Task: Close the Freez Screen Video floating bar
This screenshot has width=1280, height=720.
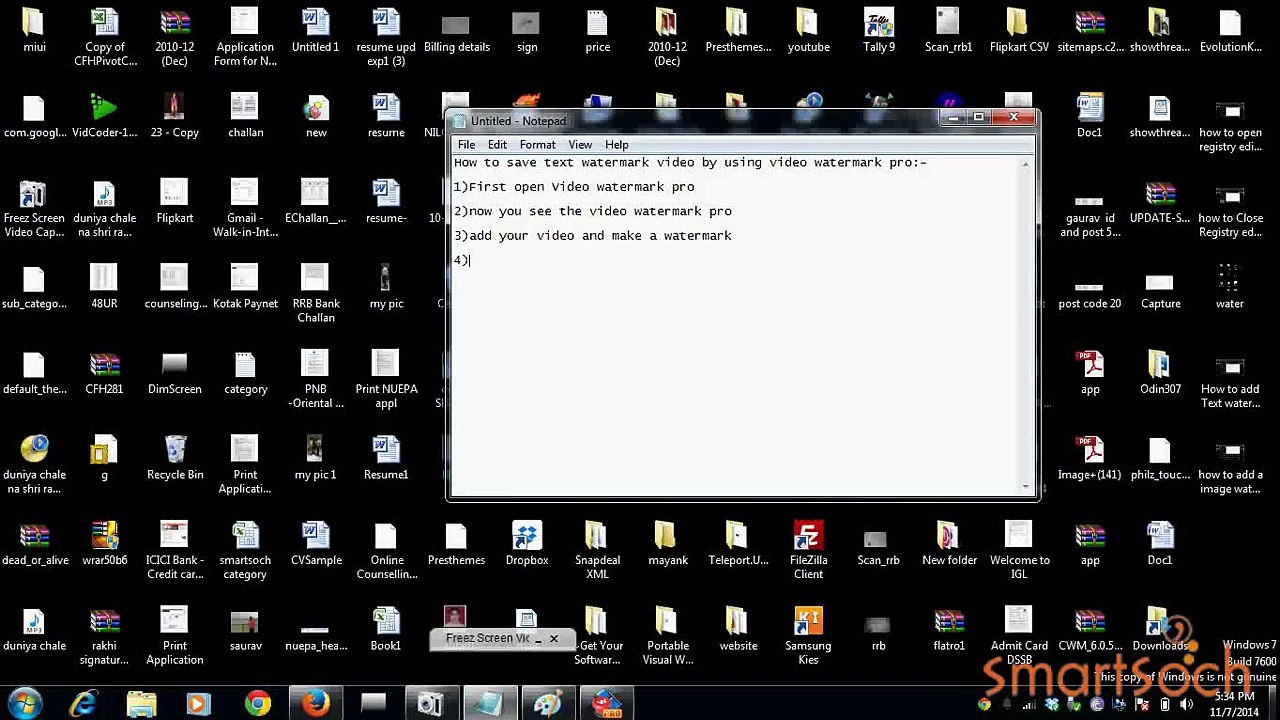Action: coord(553,639)
